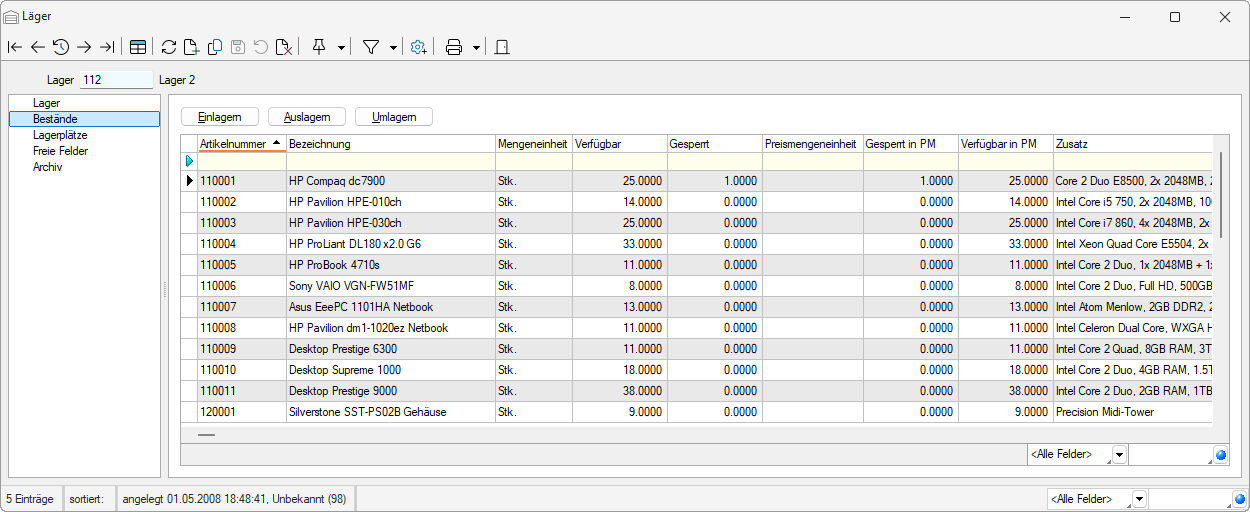Viewport: 1250px width, 512px height.
Task: Select Sony VAIO VGN-FW51MF cell
Action: tap(391, 286)
